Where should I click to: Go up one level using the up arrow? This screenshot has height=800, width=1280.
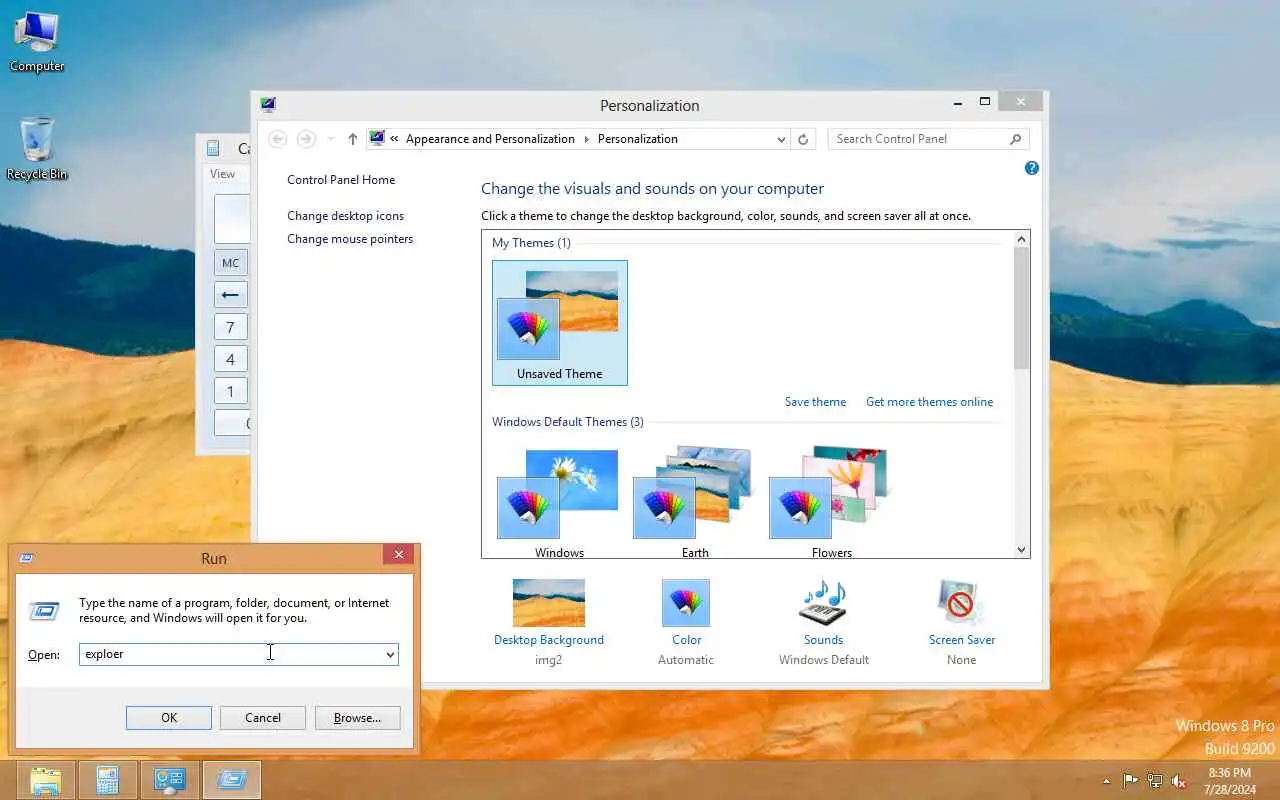point(352,139)
